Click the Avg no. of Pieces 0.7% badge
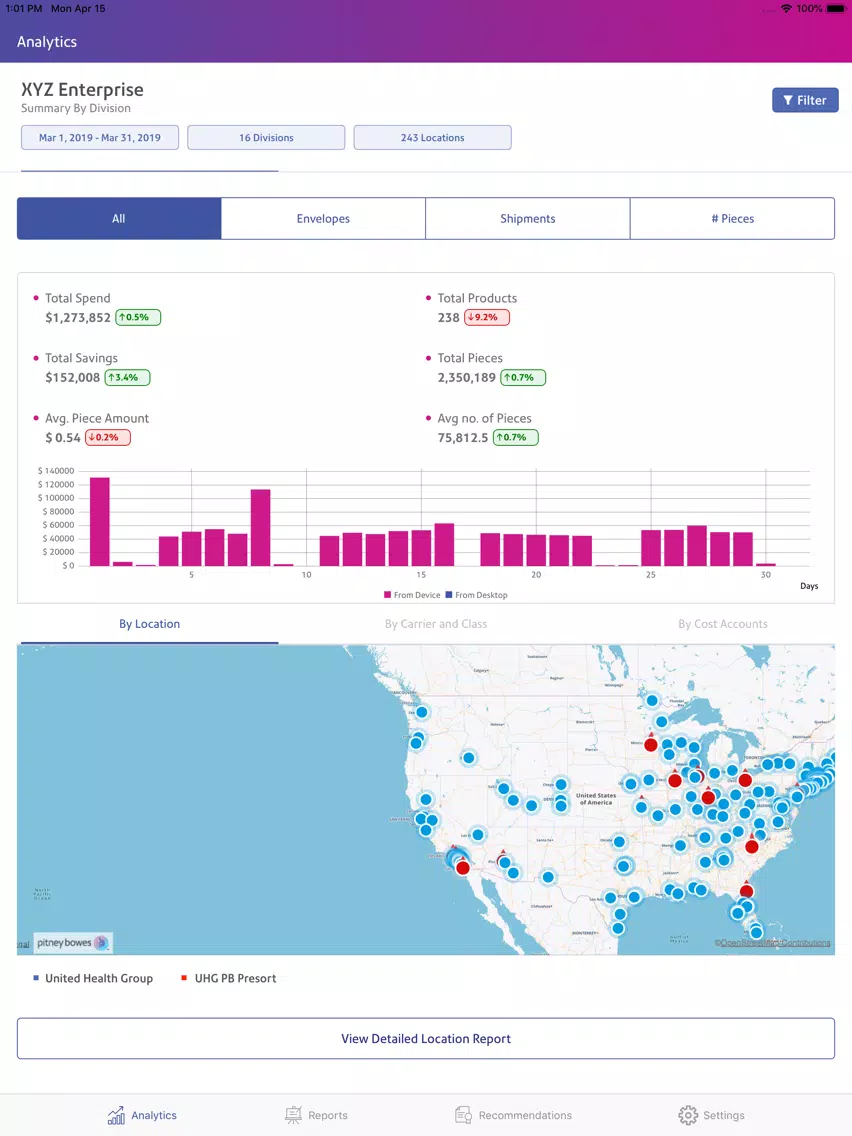This screenshot has height=1136, width=852. point(516,438)
